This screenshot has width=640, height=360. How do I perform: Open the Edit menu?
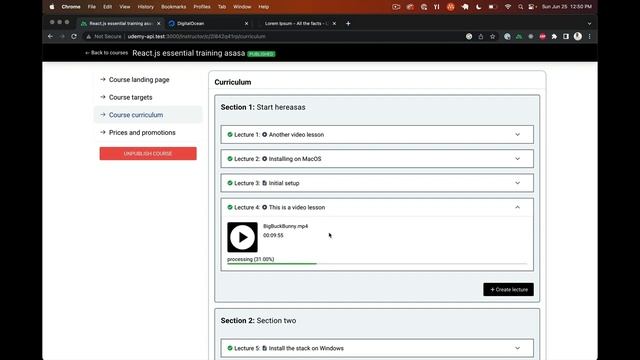107,7
